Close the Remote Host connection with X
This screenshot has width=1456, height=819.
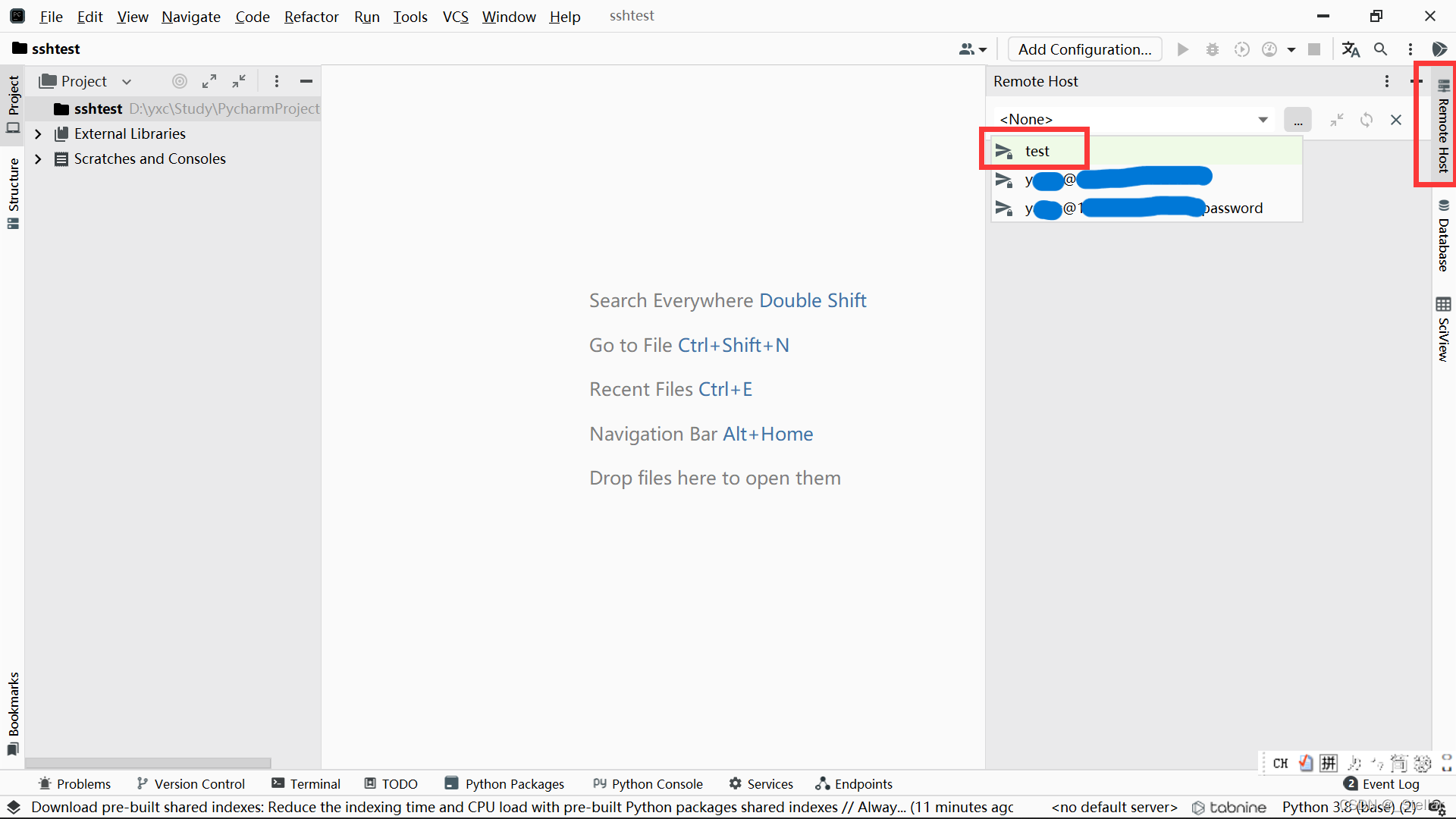tap(1396, 120)
